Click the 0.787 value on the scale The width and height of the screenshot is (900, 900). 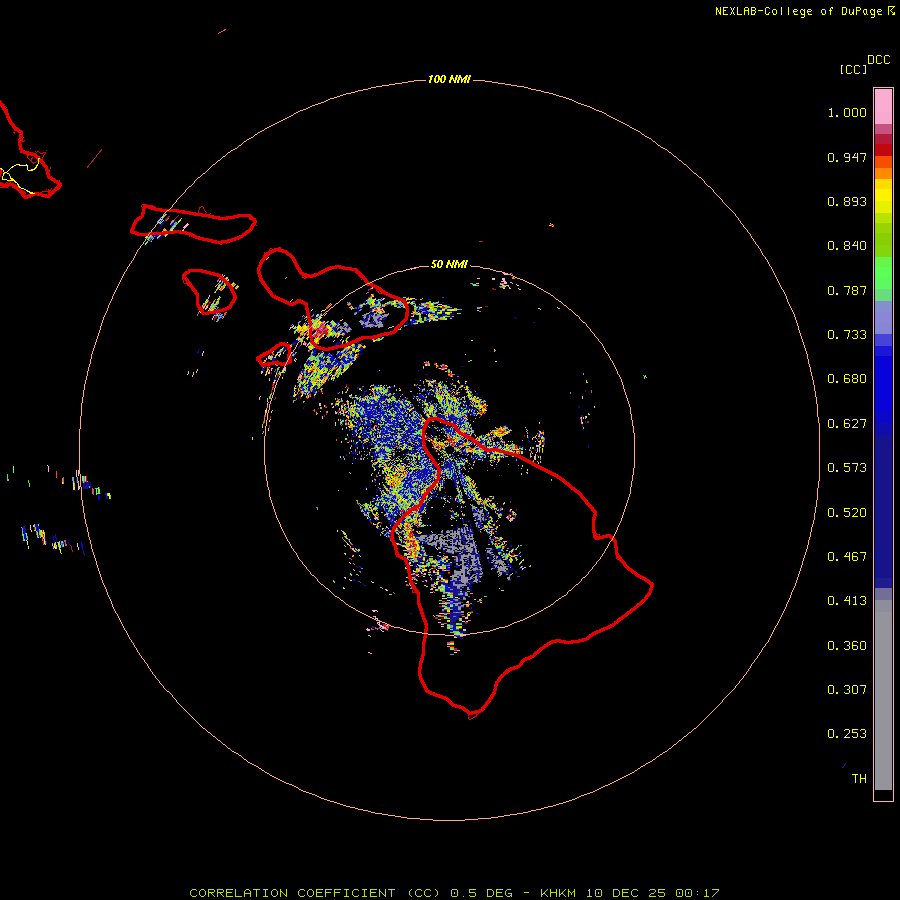(847, 290)
